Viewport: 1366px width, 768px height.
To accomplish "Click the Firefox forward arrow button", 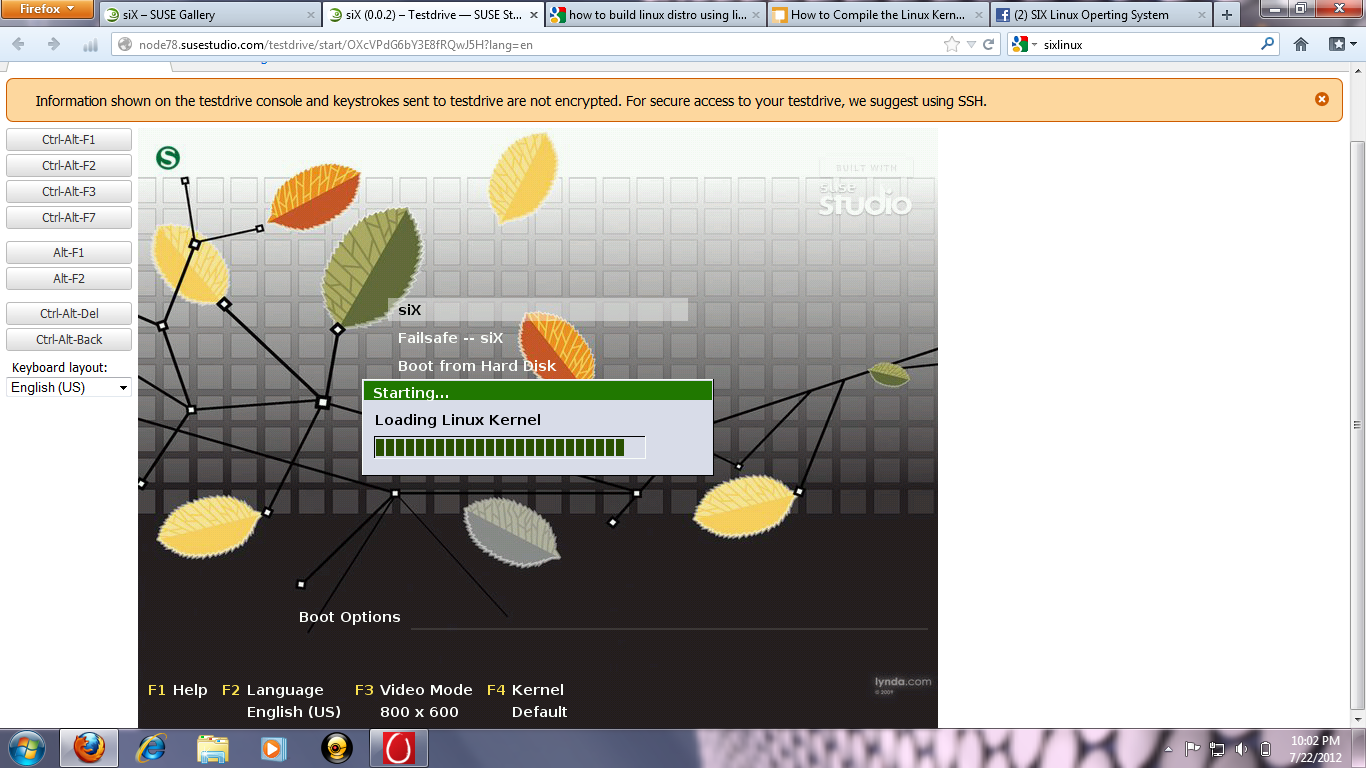I will (54, 45).
